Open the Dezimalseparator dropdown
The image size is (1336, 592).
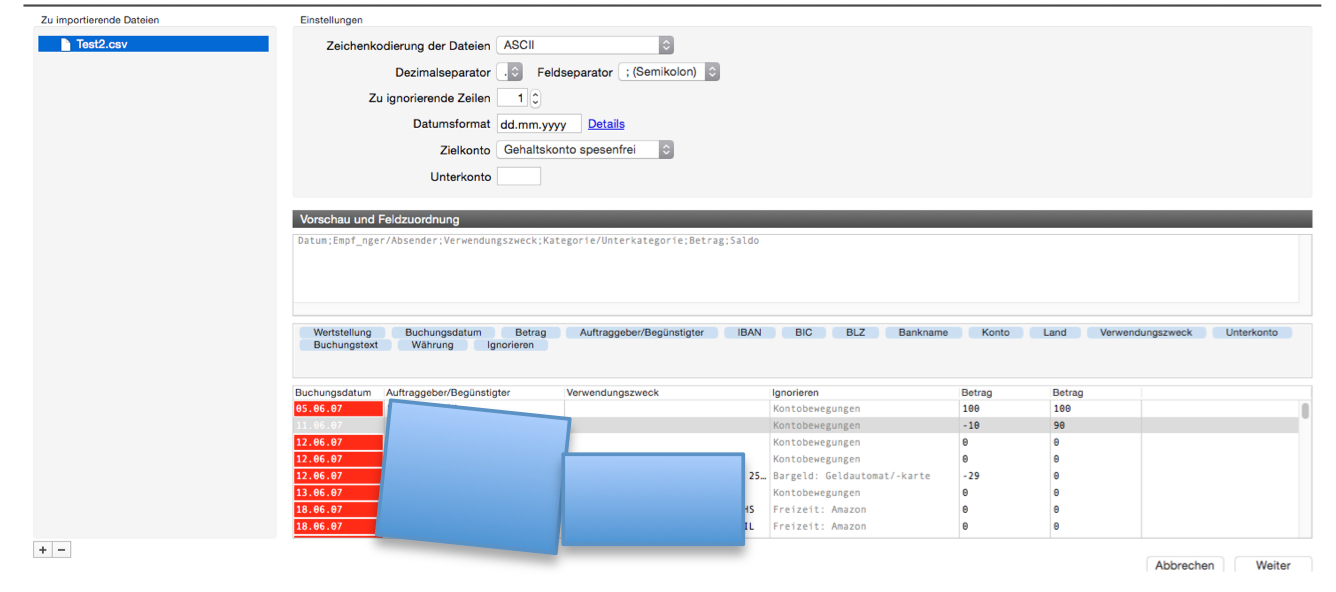tap(511, 72)
